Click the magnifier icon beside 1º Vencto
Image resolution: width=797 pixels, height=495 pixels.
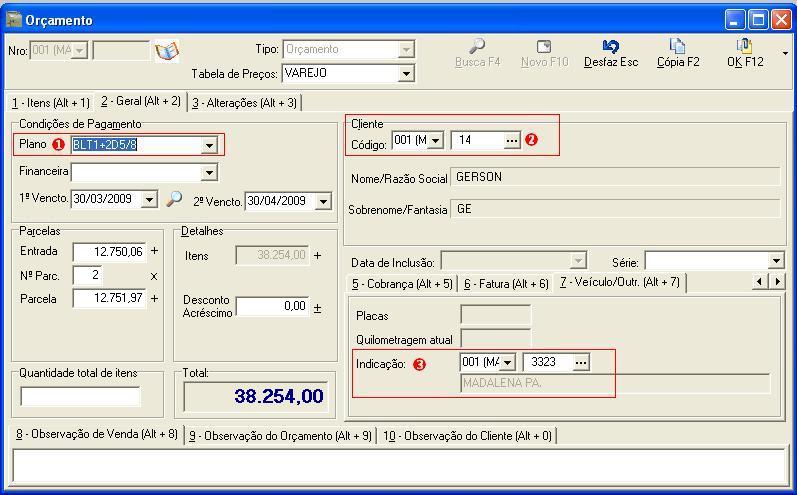[x=174, y=200]
